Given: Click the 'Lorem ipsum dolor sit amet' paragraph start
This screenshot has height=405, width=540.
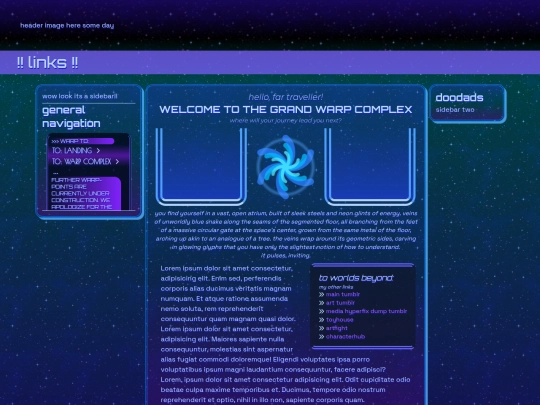Looking at the screenshot, I should coord(226,268).
